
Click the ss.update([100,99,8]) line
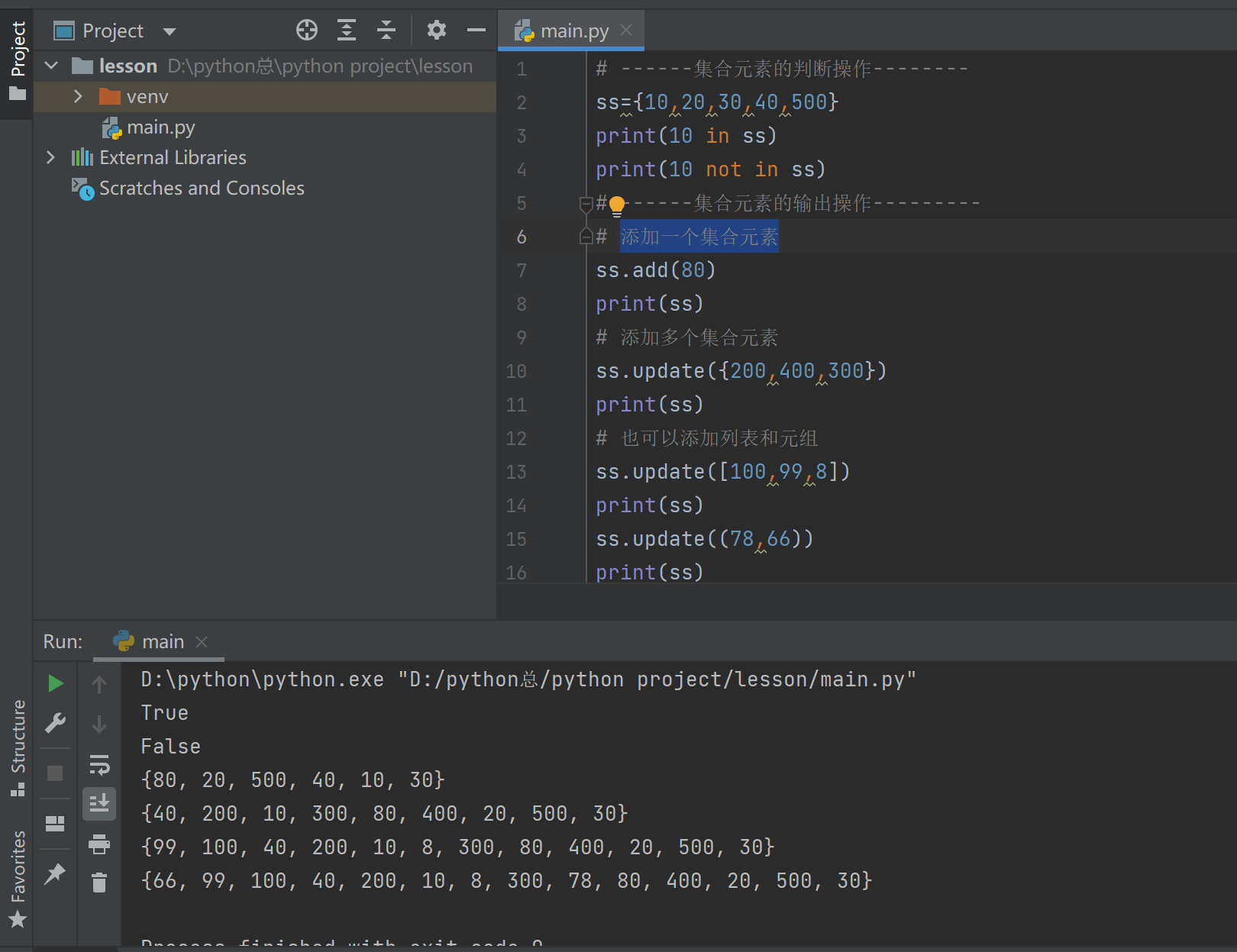[x=722, y=472]
